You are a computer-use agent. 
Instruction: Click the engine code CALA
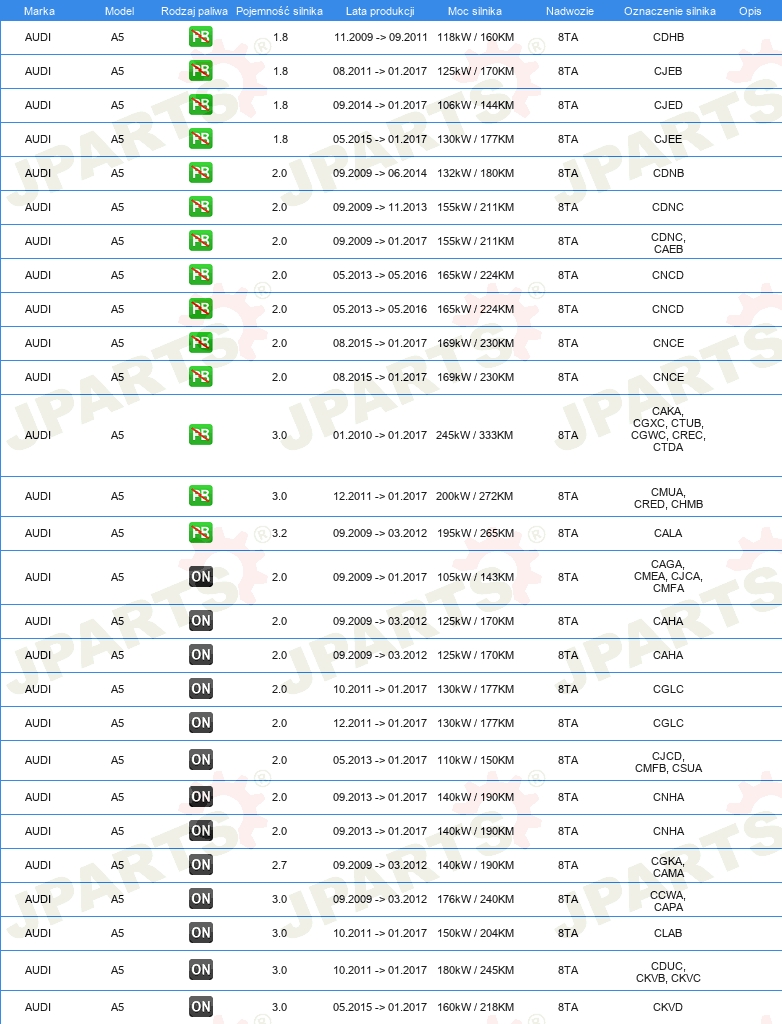668,533
